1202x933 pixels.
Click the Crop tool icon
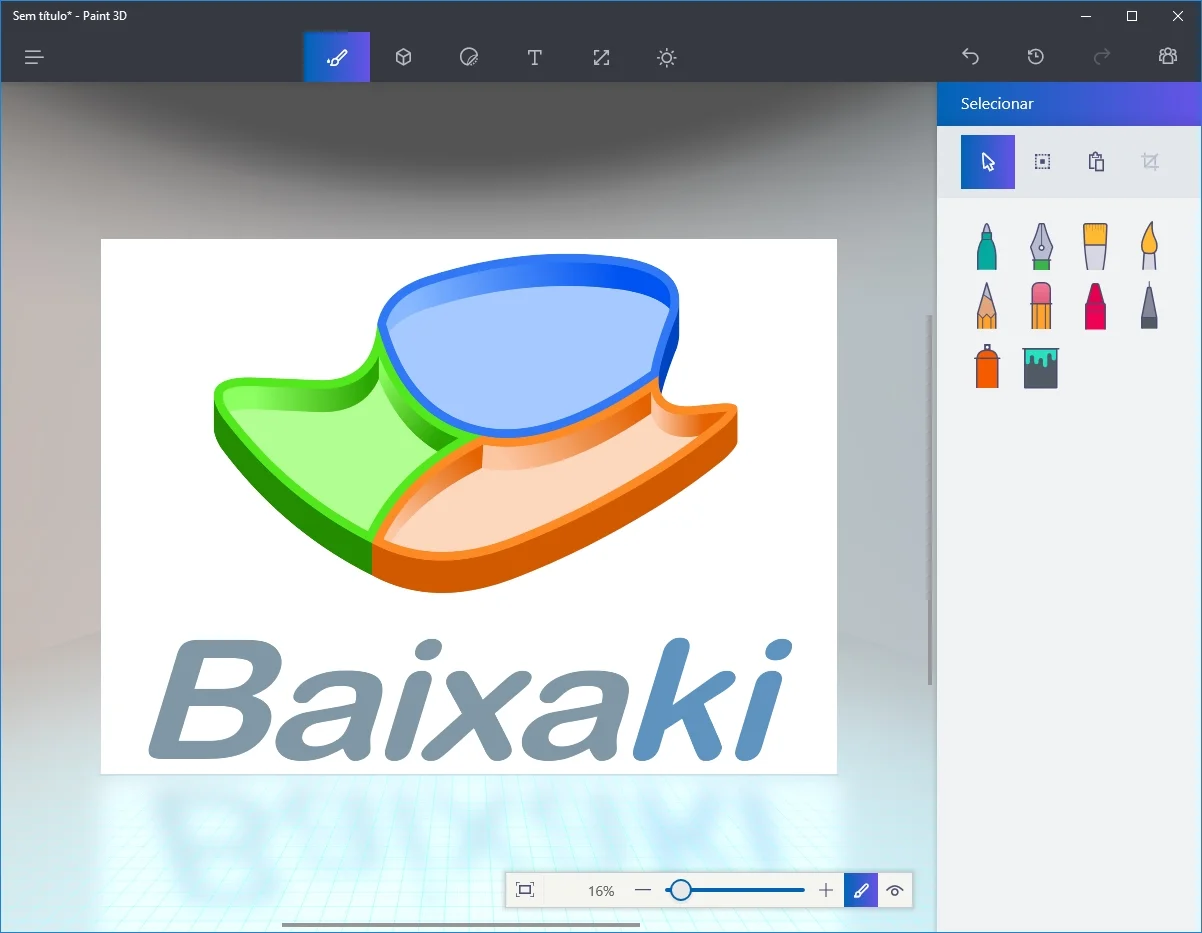1150,162
